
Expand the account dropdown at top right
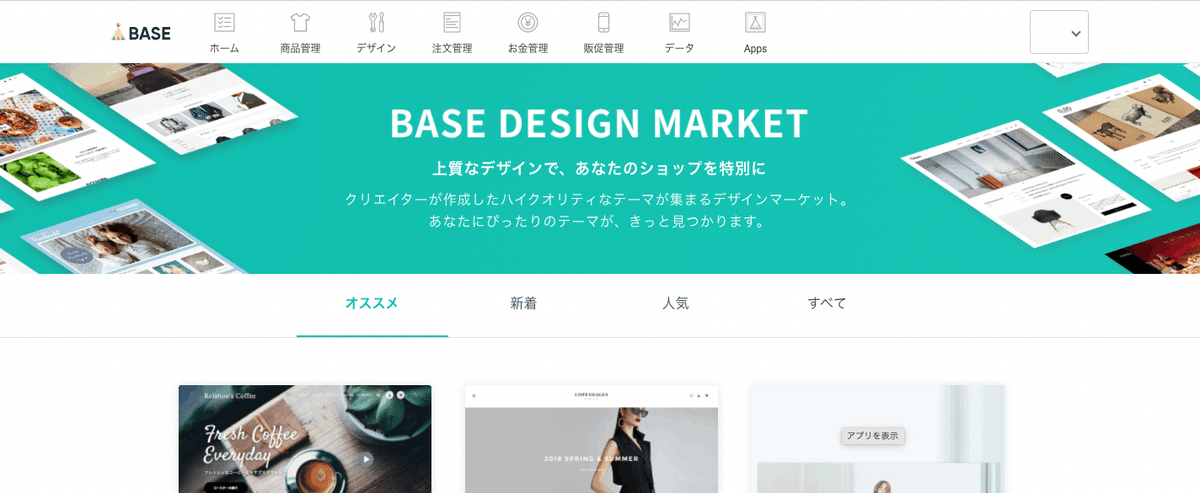(x=1059, y=32)
